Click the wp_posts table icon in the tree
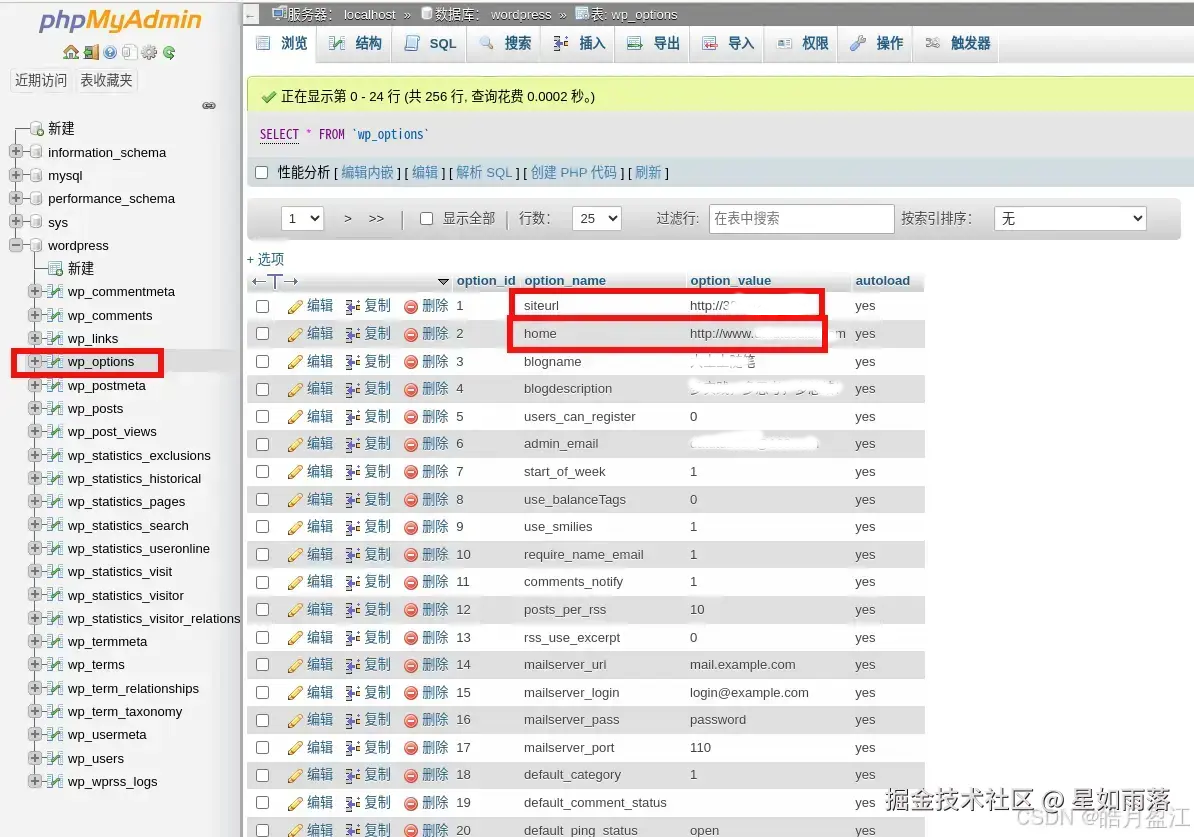Image resolution: width=1194 pixels, height=837 pixels. [x=55, y=408]
